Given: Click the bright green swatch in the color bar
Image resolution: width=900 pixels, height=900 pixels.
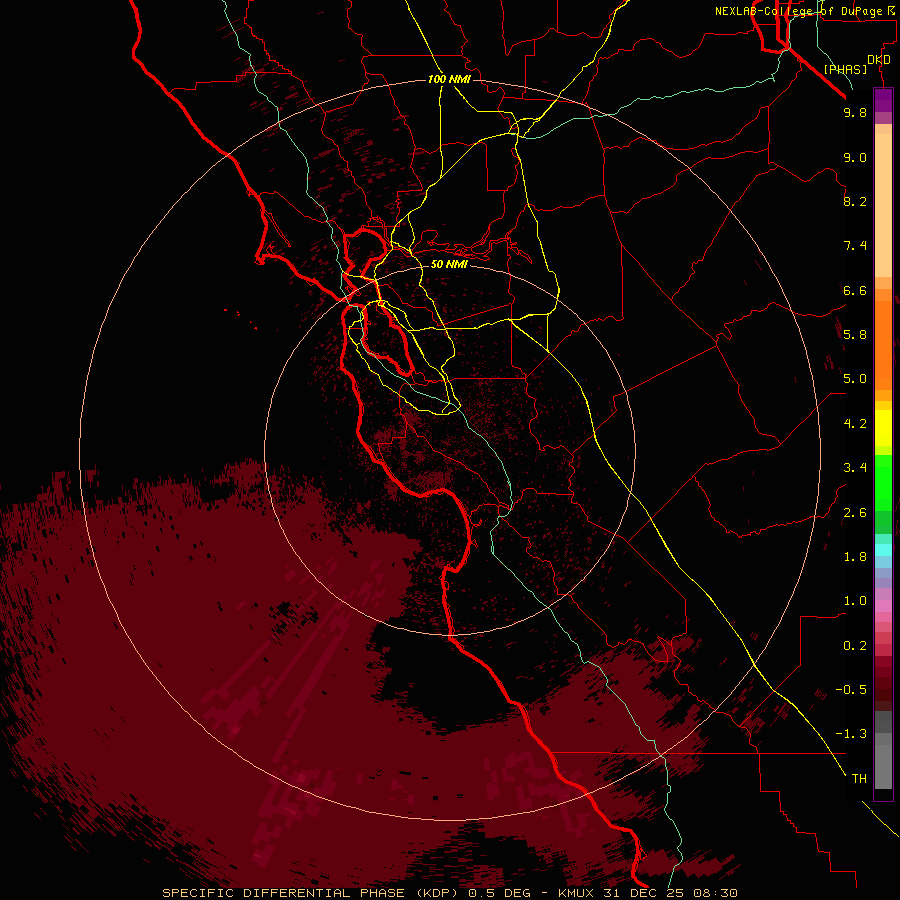Looking at the screenshot, I should [883, 483].
